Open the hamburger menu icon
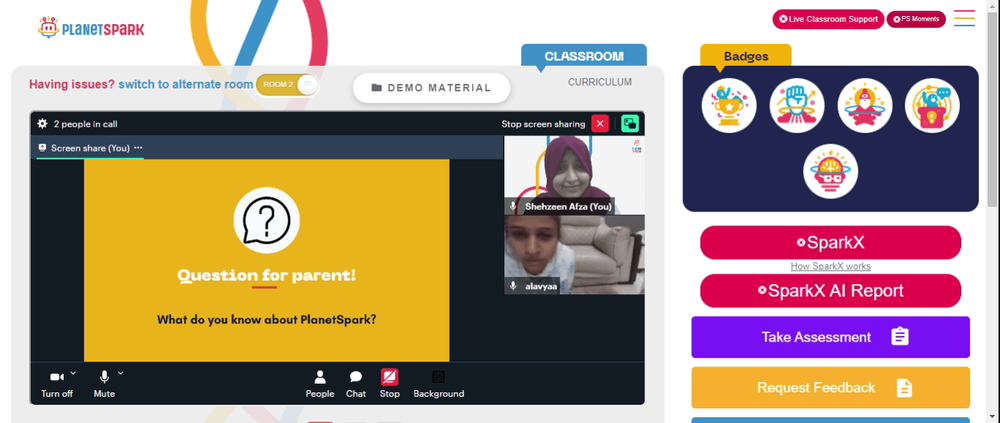 click(964, 18)
